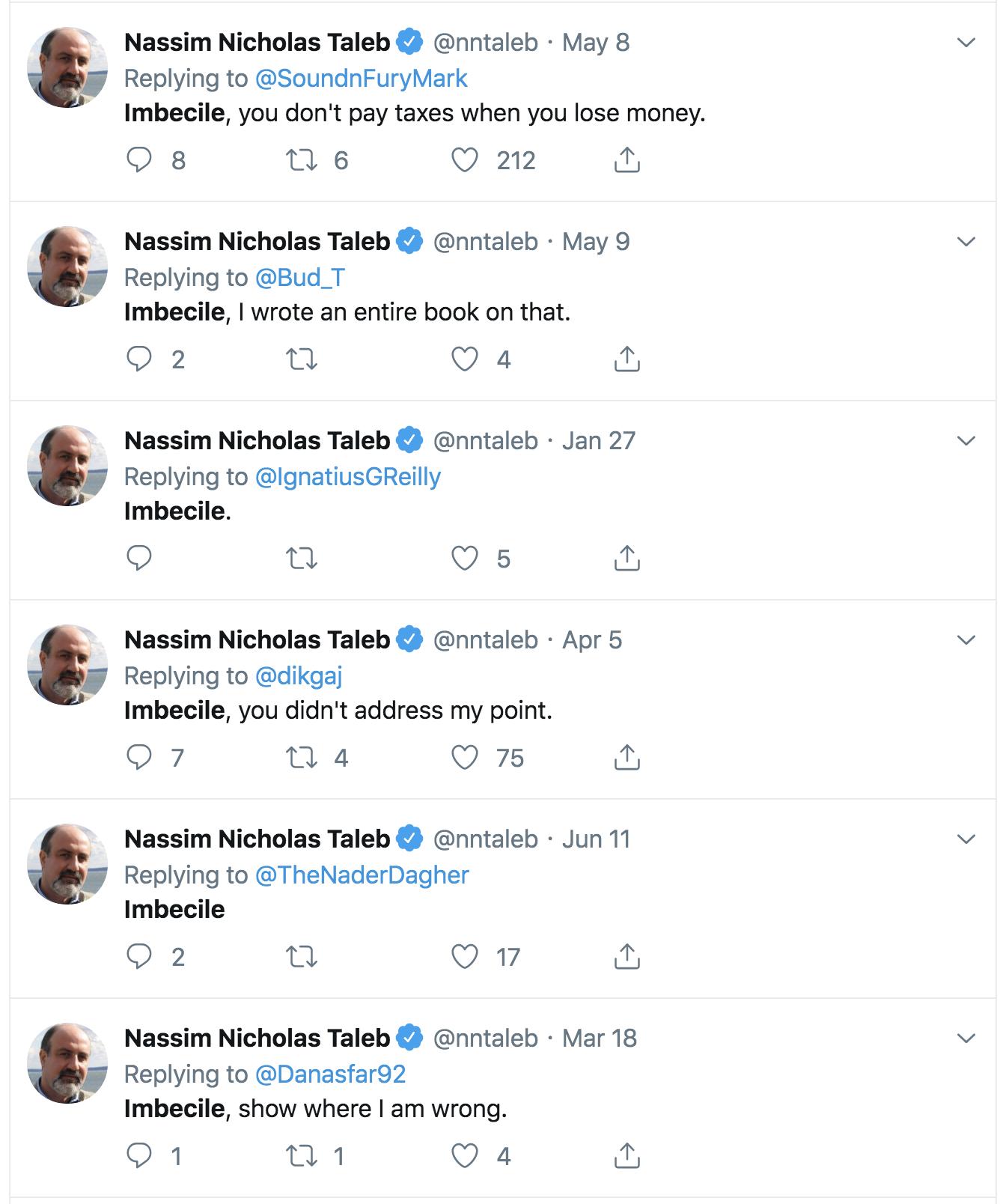Open the May 9 tweet timestamp
Image resolution: width=1003 pixels, height=1204 pixels.
596,242
